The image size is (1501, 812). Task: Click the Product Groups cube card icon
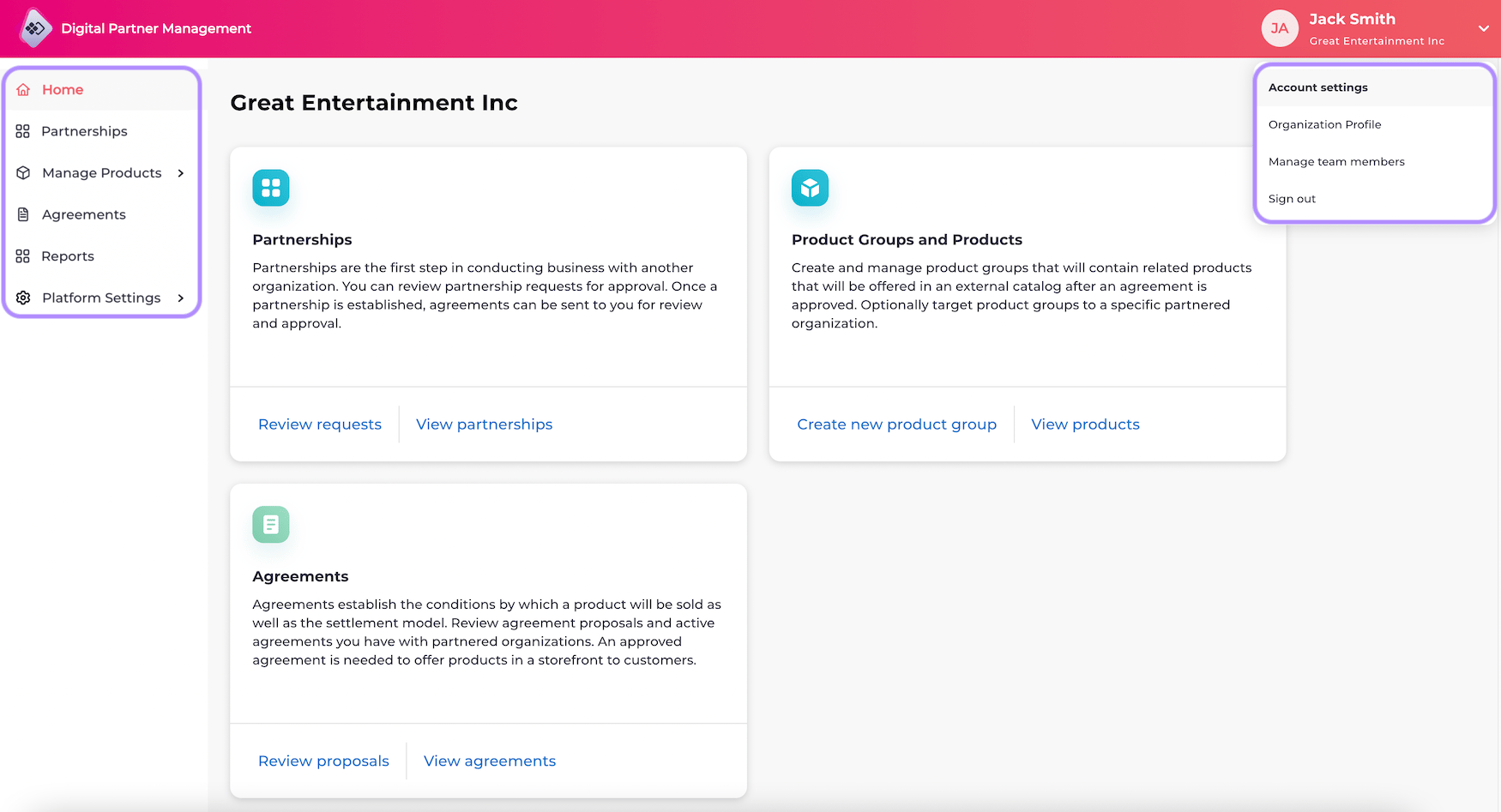tap(810, 188)
